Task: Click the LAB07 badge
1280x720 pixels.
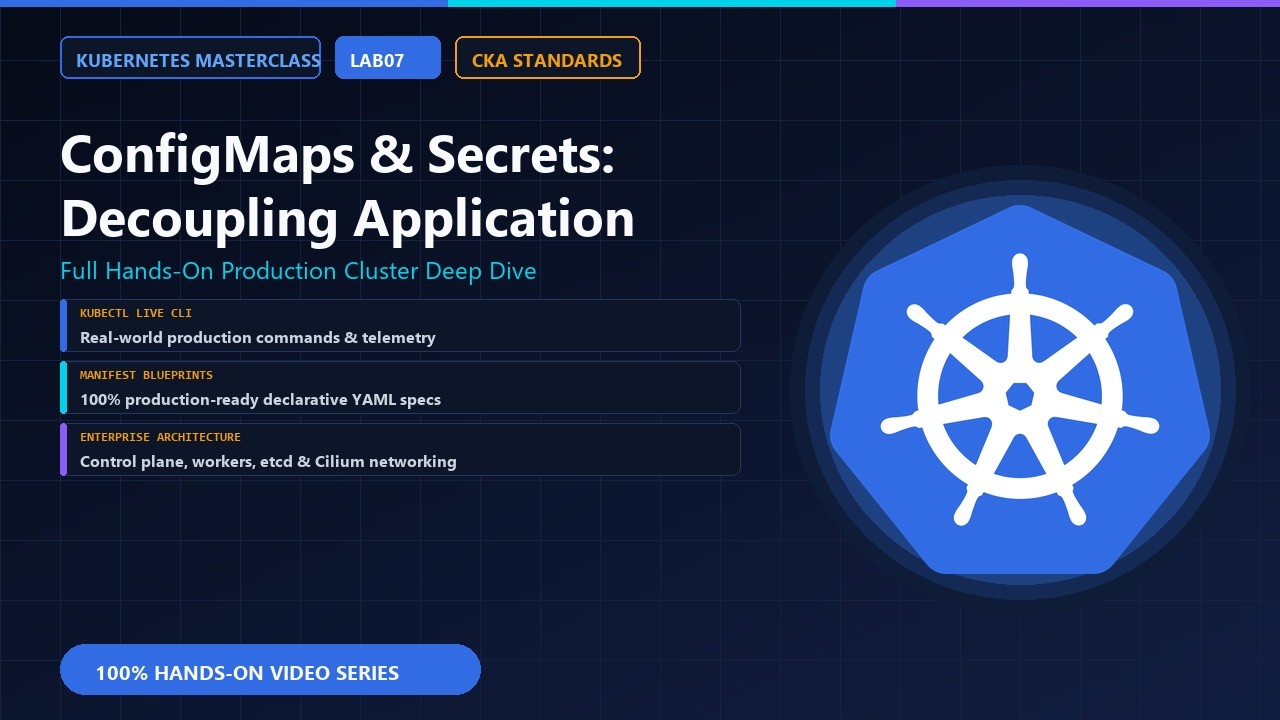Action: pyautogui.click(x=388, y=58)
